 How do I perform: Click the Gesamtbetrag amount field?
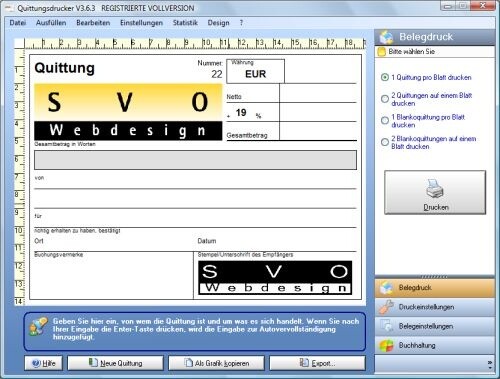[318, 131]
